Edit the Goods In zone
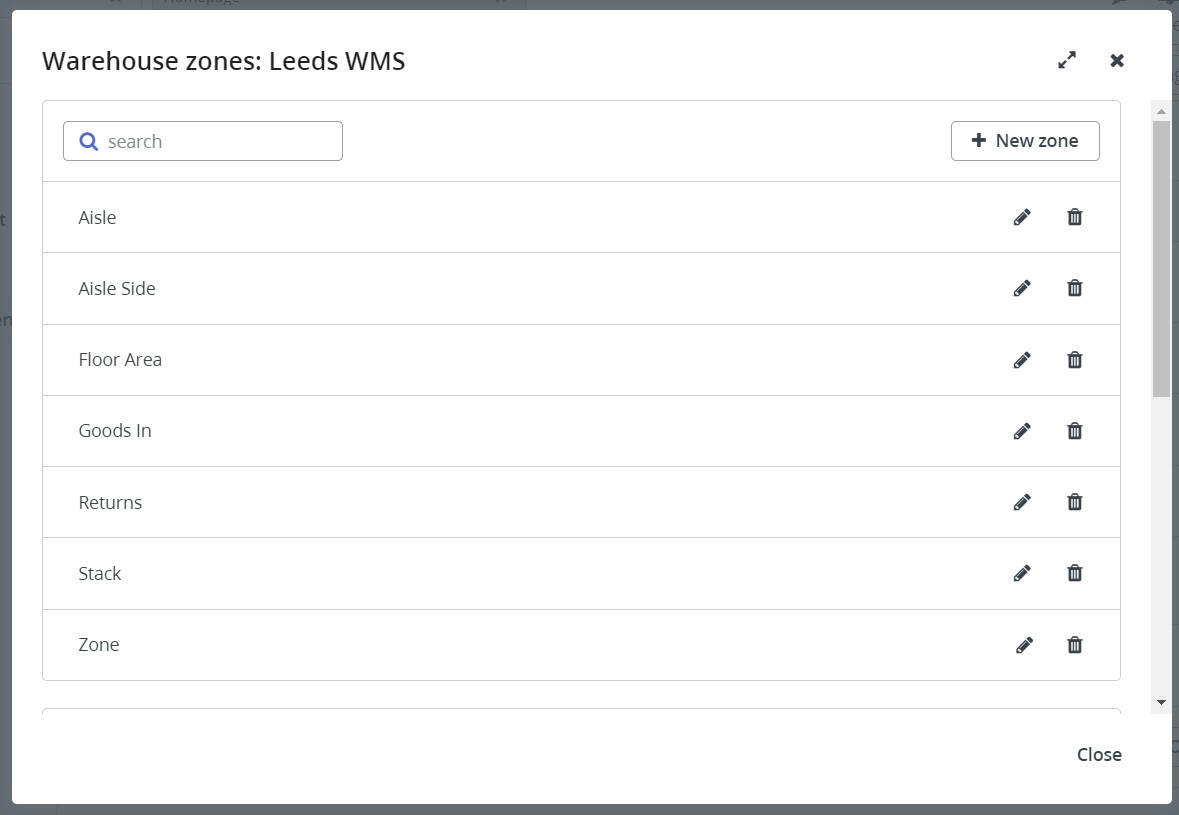The width and height of the screenshot is (1179, 815). point(1022,431)
